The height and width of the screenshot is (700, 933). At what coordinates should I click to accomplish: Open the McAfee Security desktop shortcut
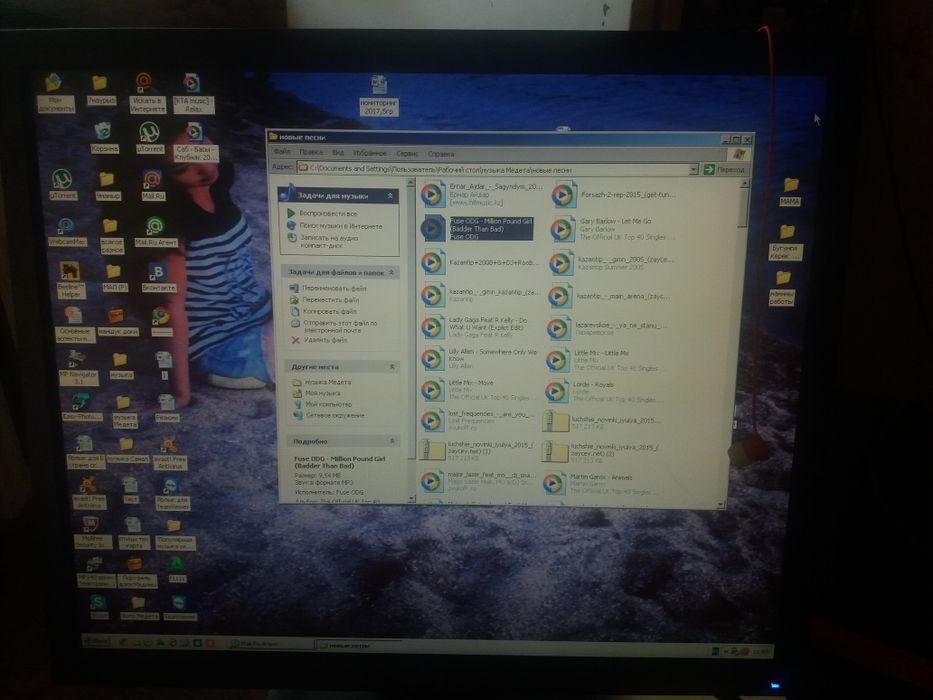92,533
